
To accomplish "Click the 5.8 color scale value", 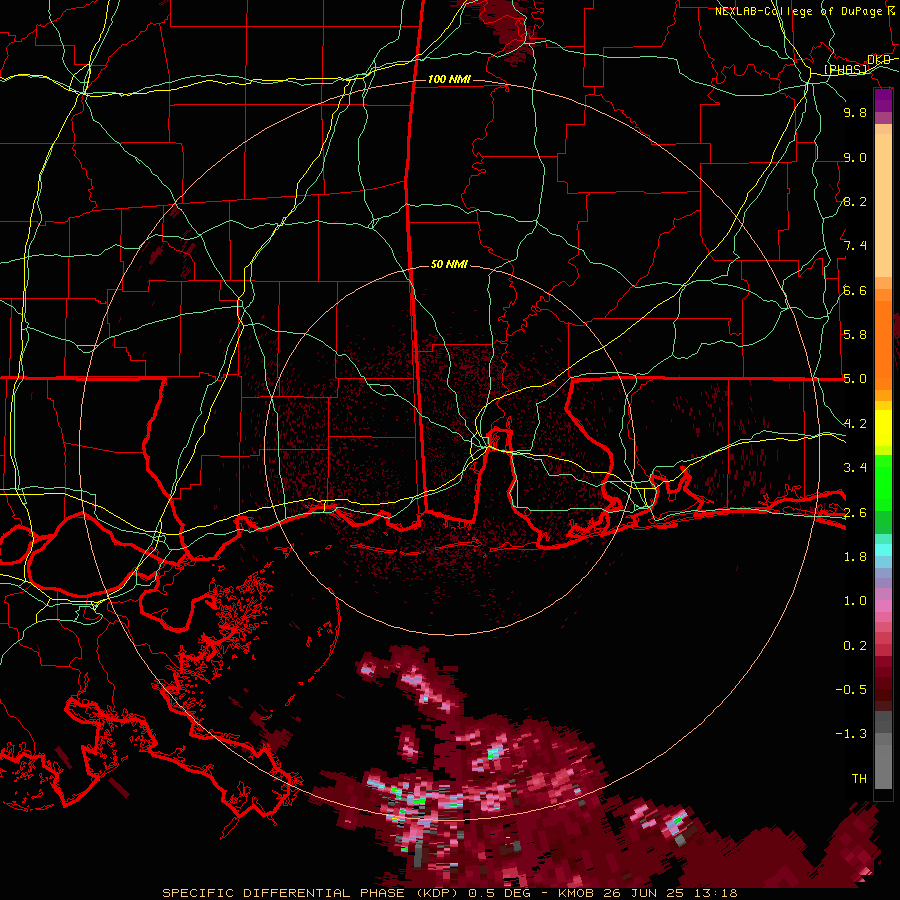I will tap(855, 334).
